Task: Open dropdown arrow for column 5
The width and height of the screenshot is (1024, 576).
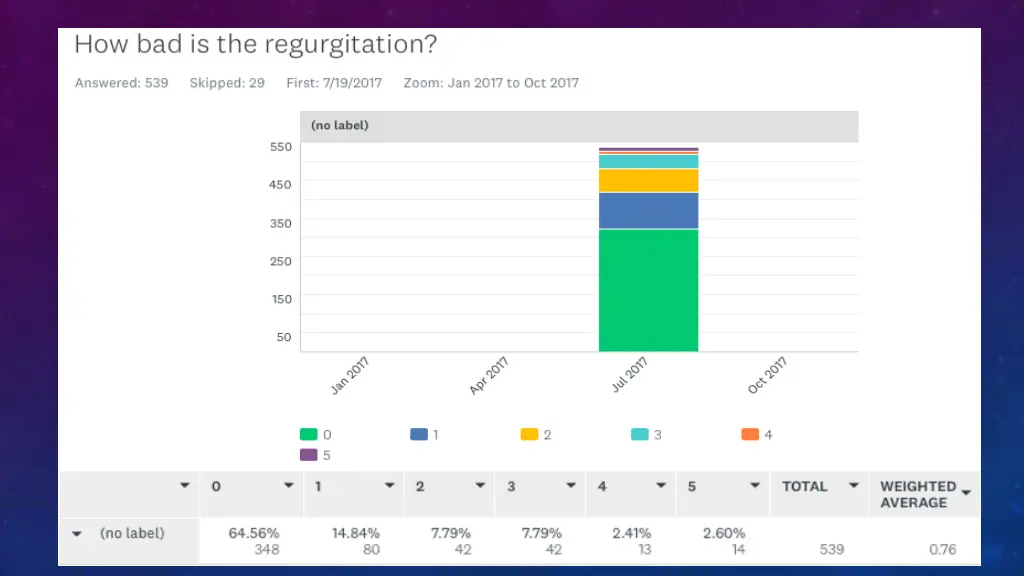Action: click(754, 485)
